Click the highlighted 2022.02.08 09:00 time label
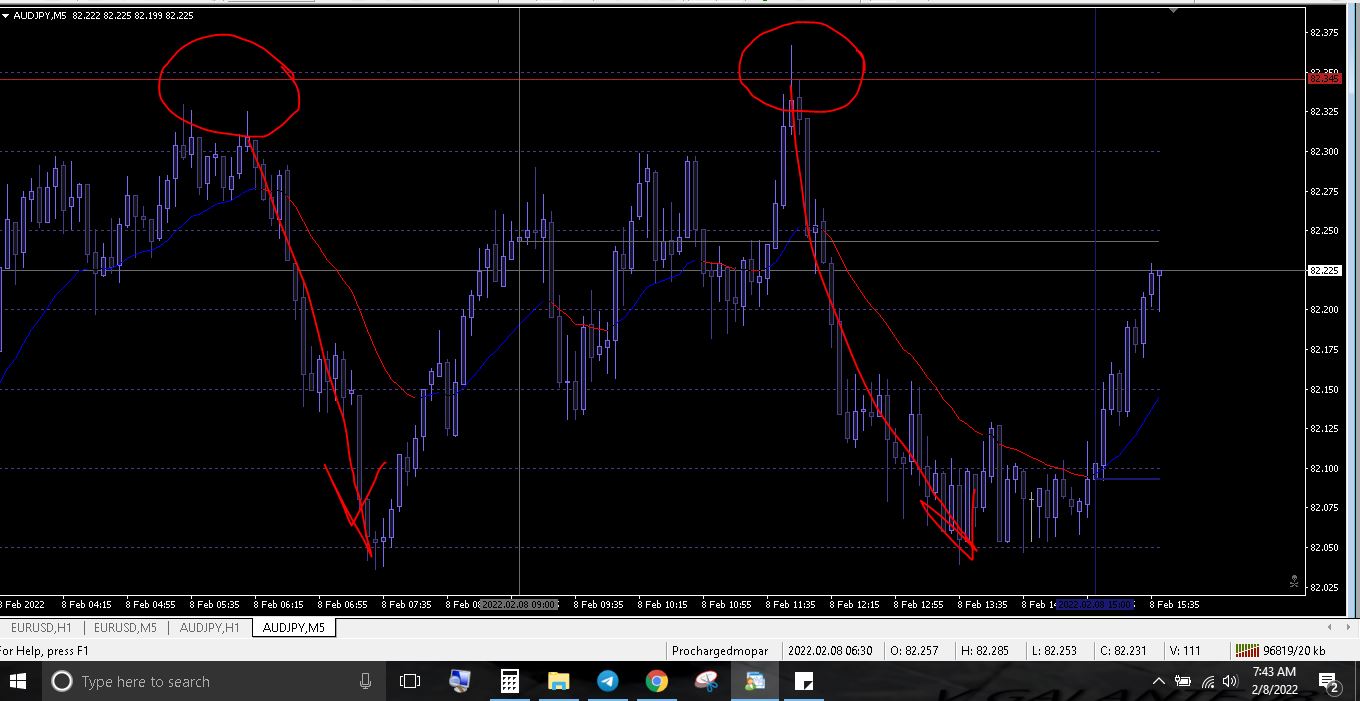The image size is (1360, 701). [x=519, y=604]
